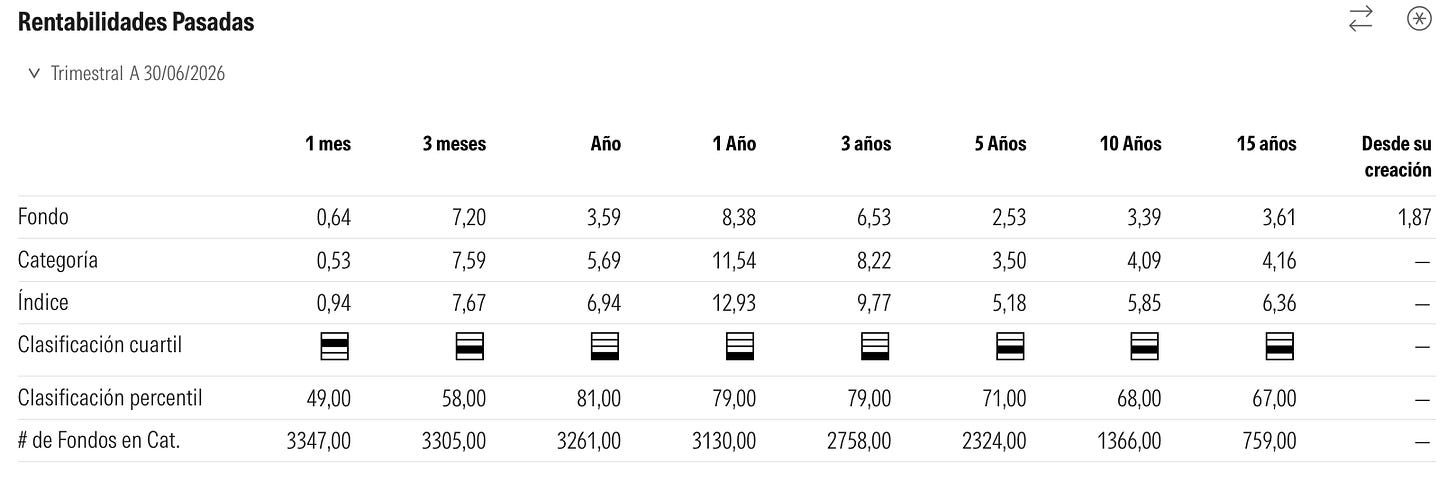The height and width of the screenshot is (481, 1456).
Task: Click the Fondo row label
Action: click(x=43, y=216)
